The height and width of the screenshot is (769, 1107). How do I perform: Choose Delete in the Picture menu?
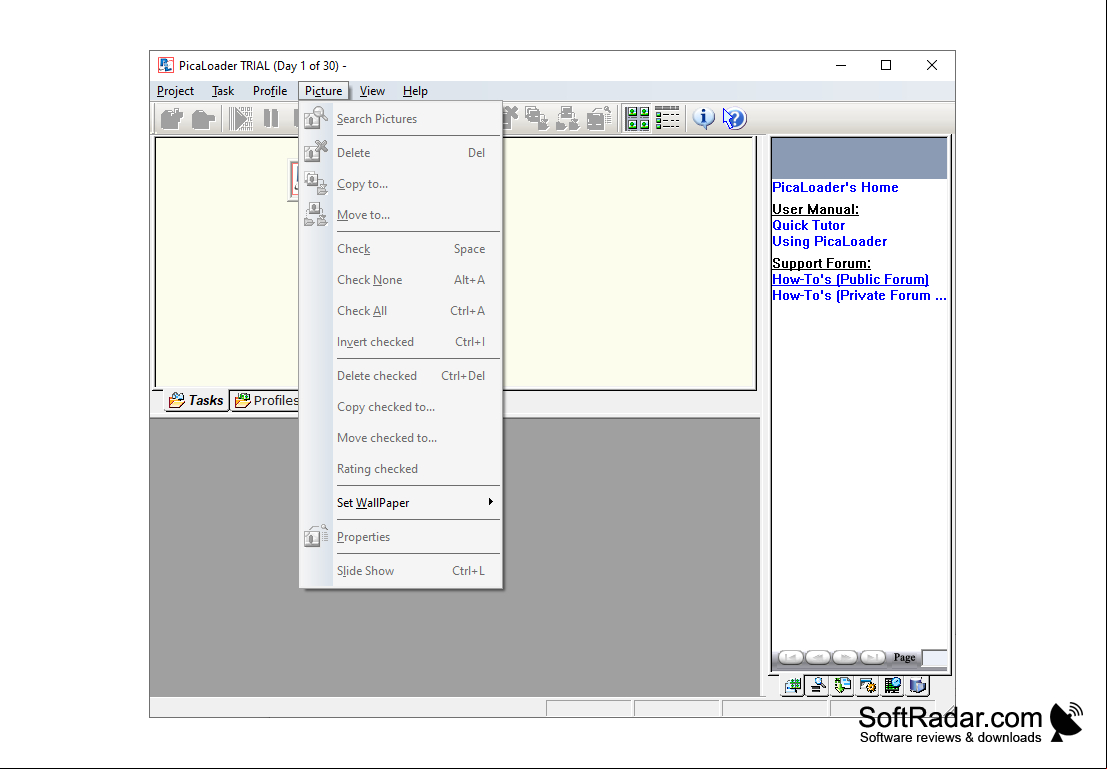[x=401, y=153]
